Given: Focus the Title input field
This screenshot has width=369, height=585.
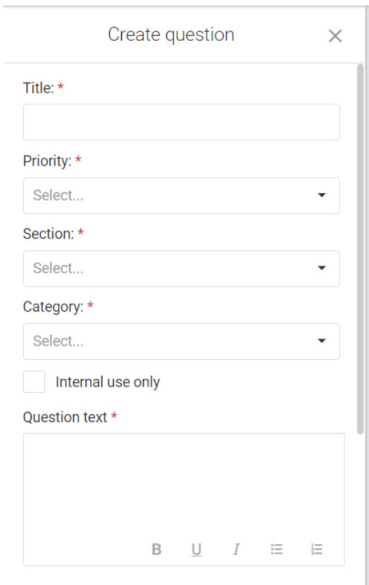Looking at the screenshot, I should coord(181,122).
